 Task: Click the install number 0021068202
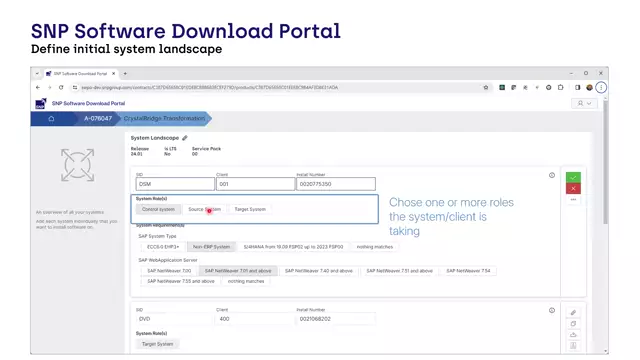pos(315,319)
